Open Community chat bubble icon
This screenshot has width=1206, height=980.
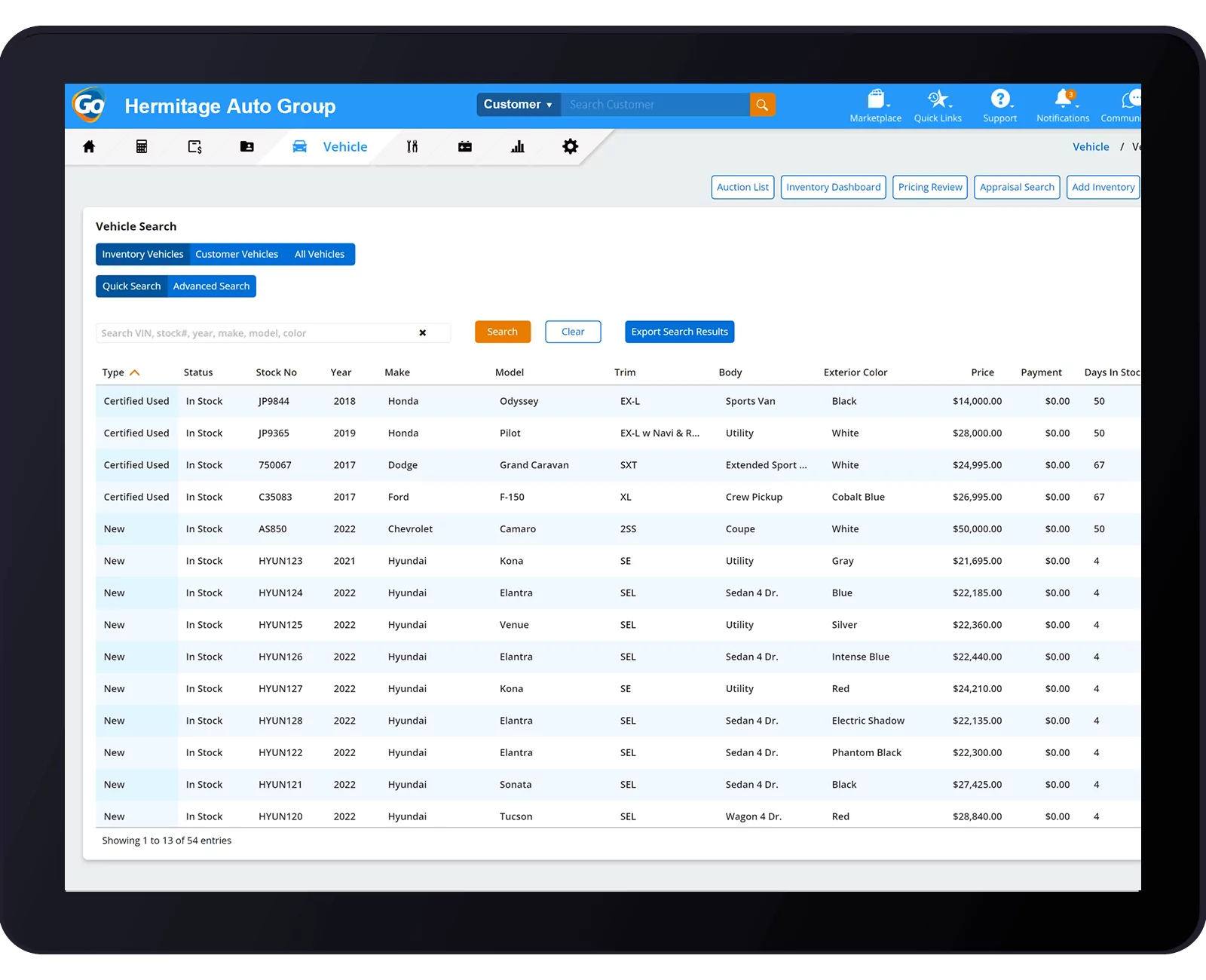click(x=1131, y=99)
